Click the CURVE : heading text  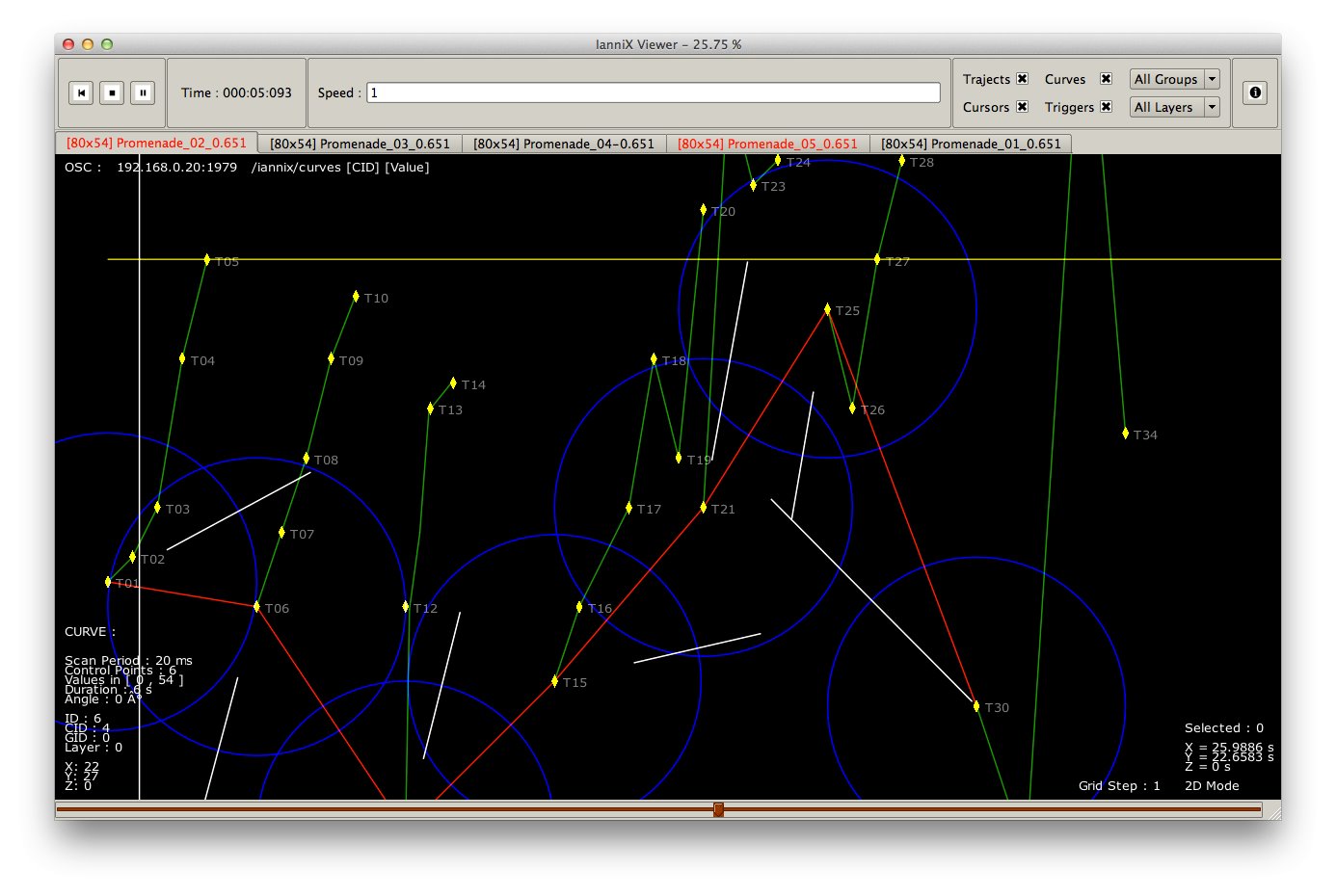coord(90,631)
